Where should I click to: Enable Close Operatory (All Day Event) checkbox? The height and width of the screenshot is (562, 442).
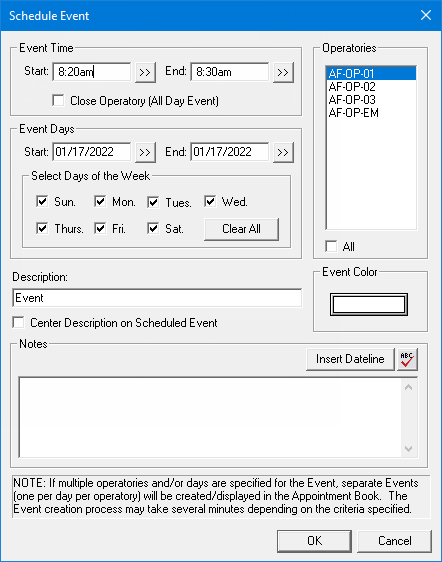[x=58, y=100]
